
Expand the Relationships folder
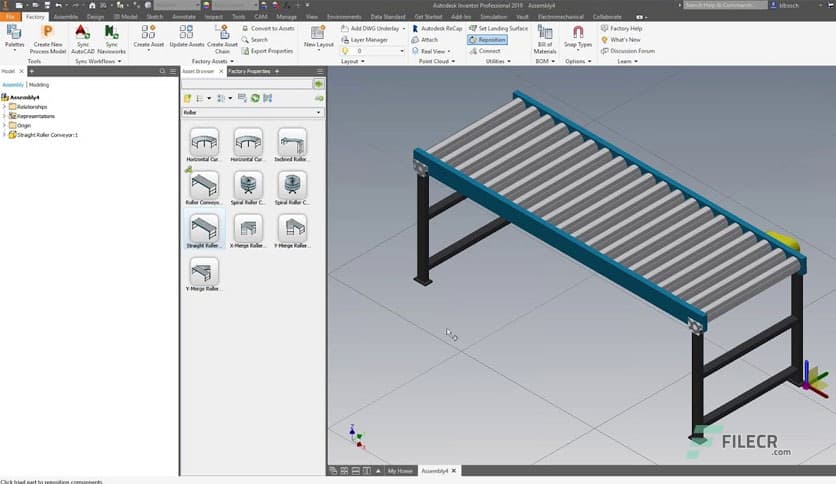click(x=4, y=107)
